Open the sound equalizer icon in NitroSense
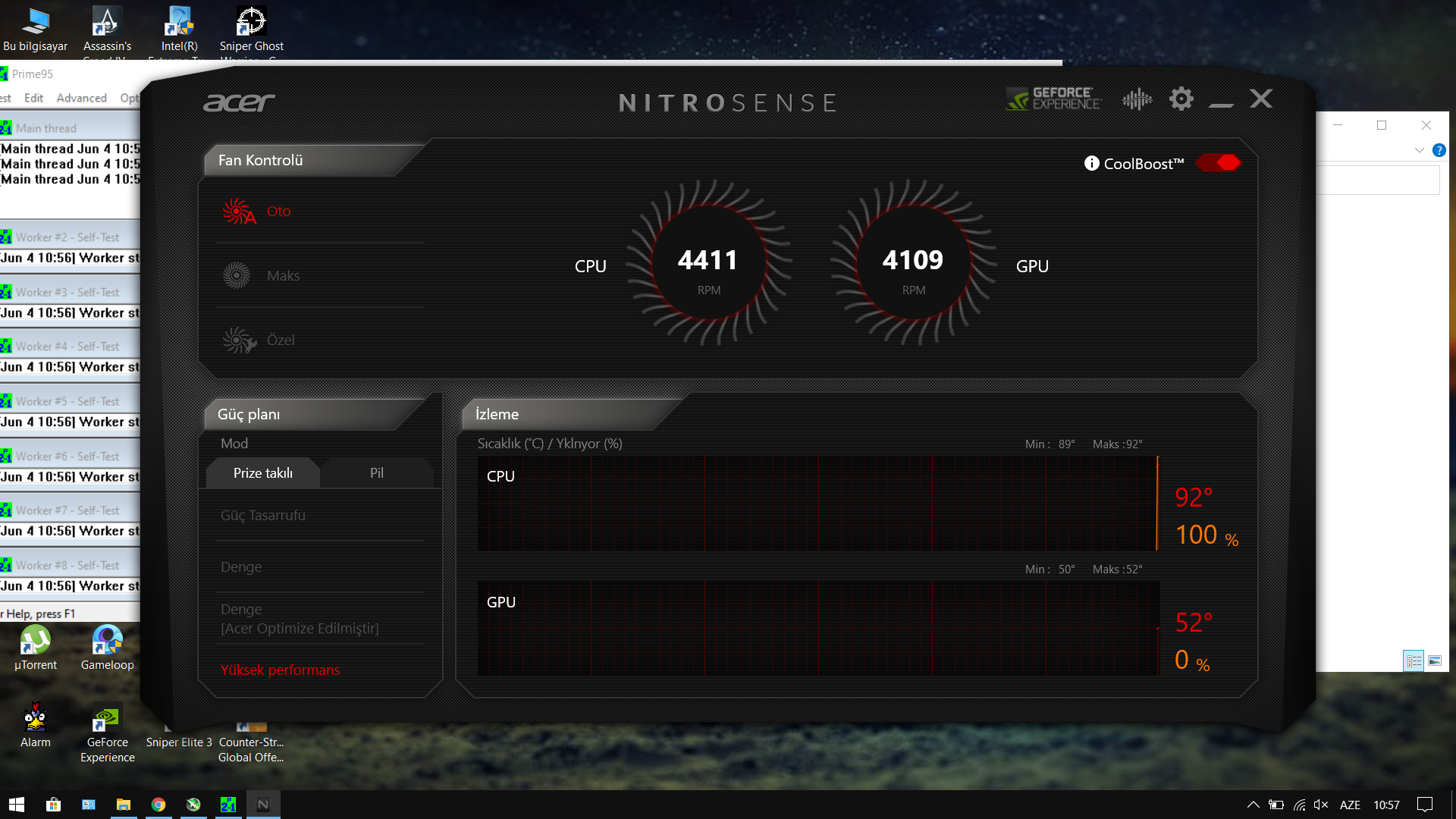Screen dimensions: 1456x819 [1137, 99]
